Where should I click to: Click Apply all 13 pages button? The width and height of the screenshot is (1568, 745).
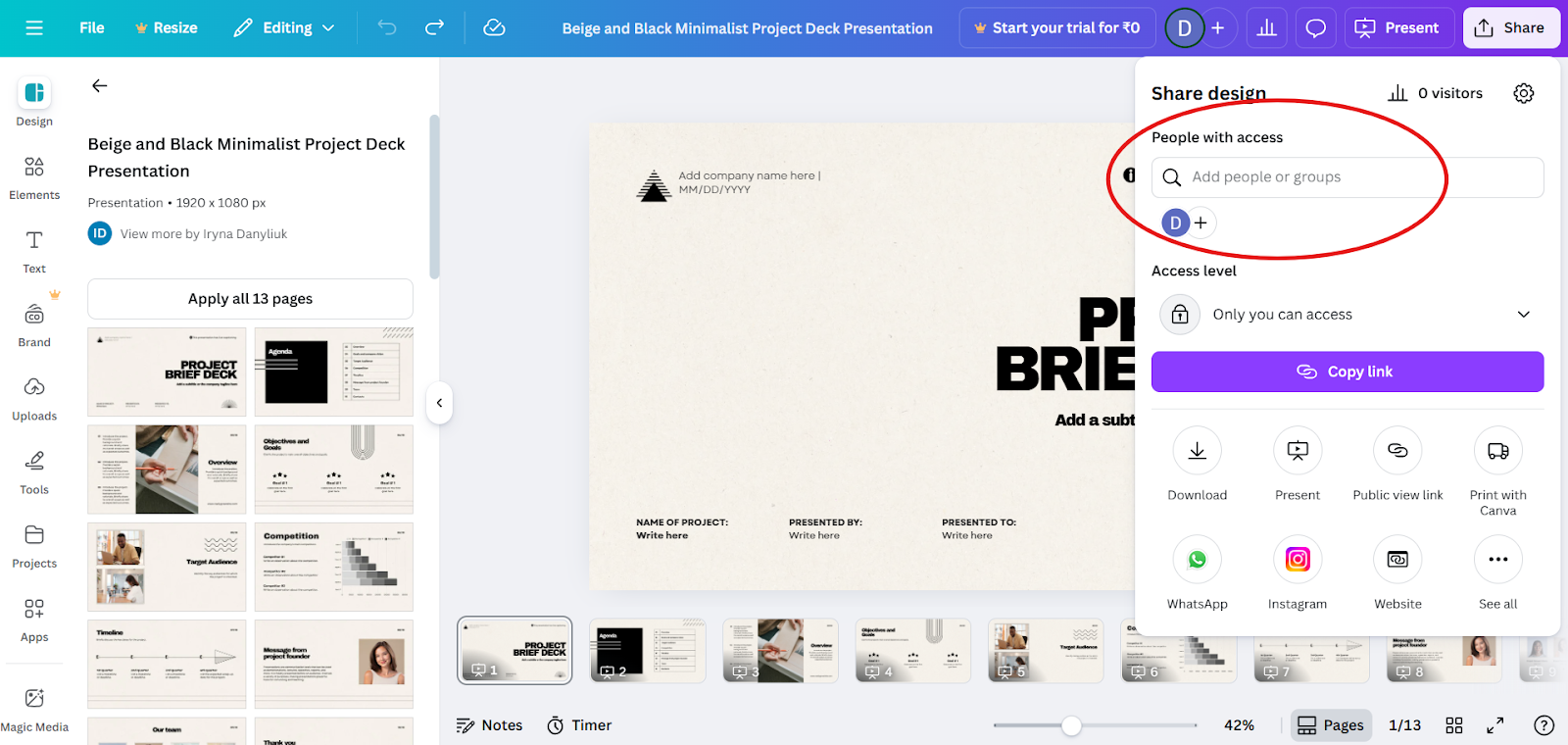click(250, 299)
